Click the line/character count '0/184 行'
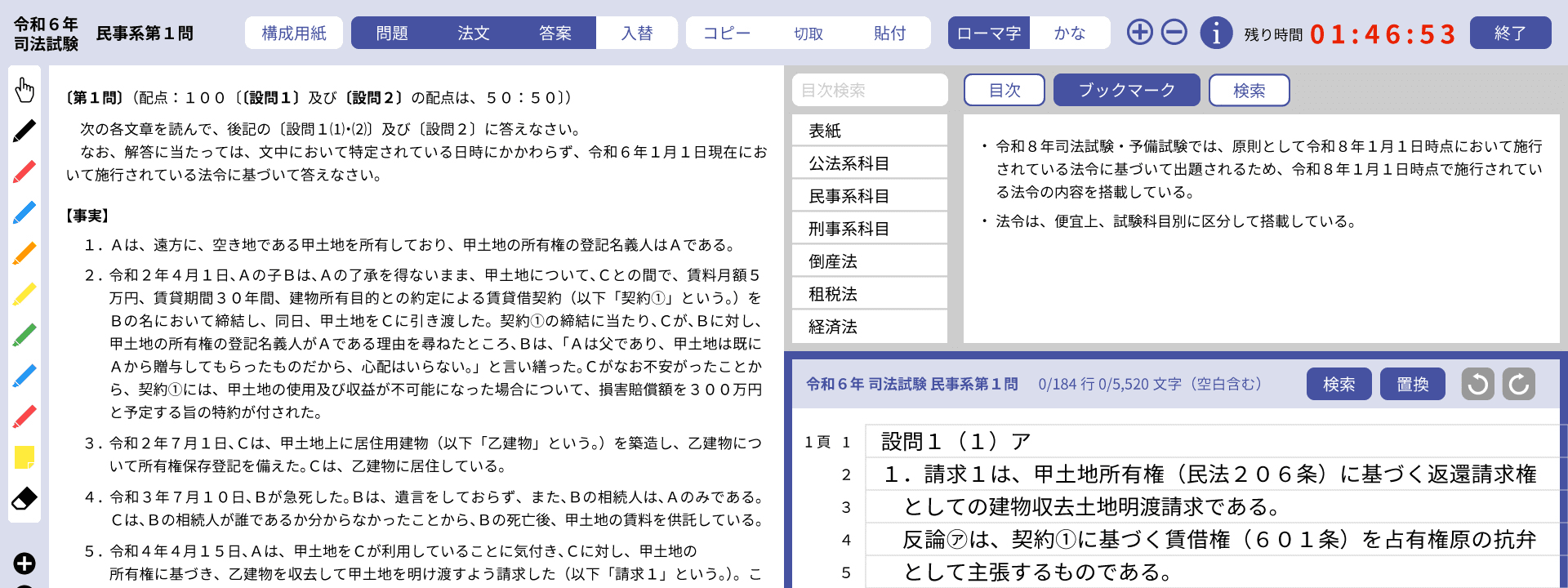Image resolution: width=1568 pixels, height=588 pixels. pos(1067,384)
